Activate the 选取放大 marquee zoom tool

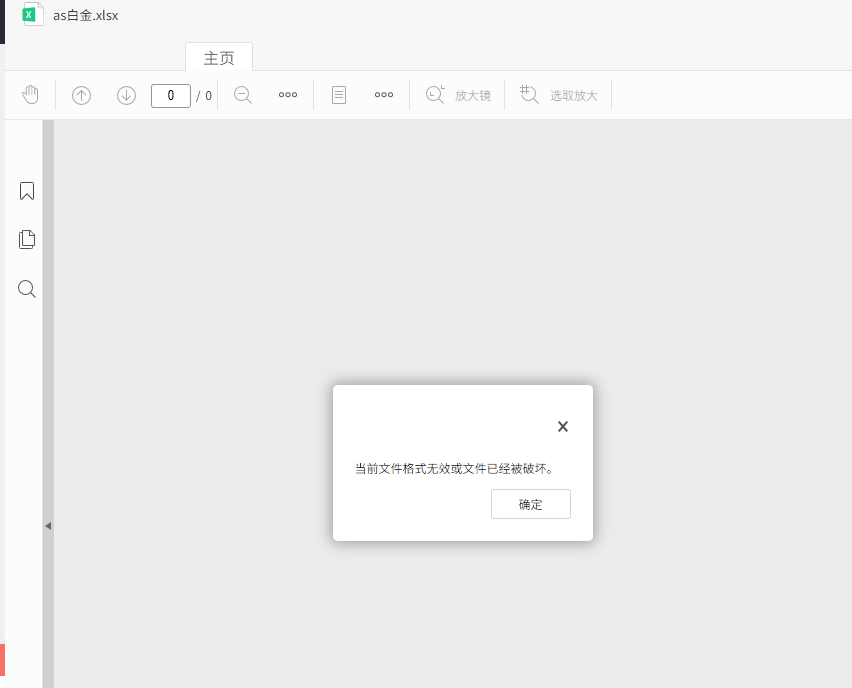pyautogui.click(x=559, y=95)
